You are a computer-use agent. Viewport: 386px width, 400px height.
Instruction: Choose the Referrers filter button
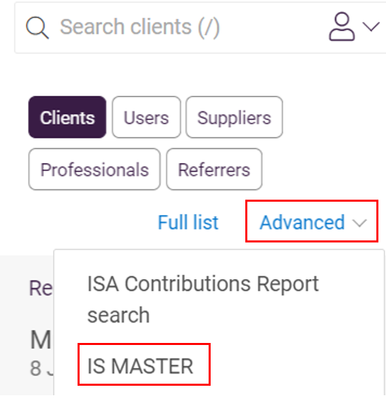pyautogui.click(x=214, y=169)
